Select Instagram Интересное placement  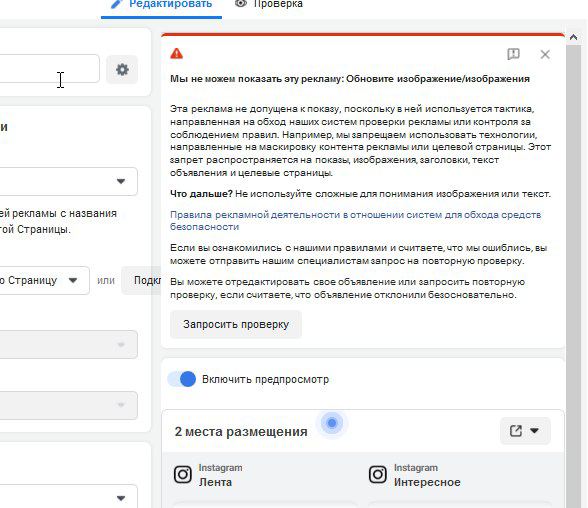pyautogui.click(x=414, y=475)
